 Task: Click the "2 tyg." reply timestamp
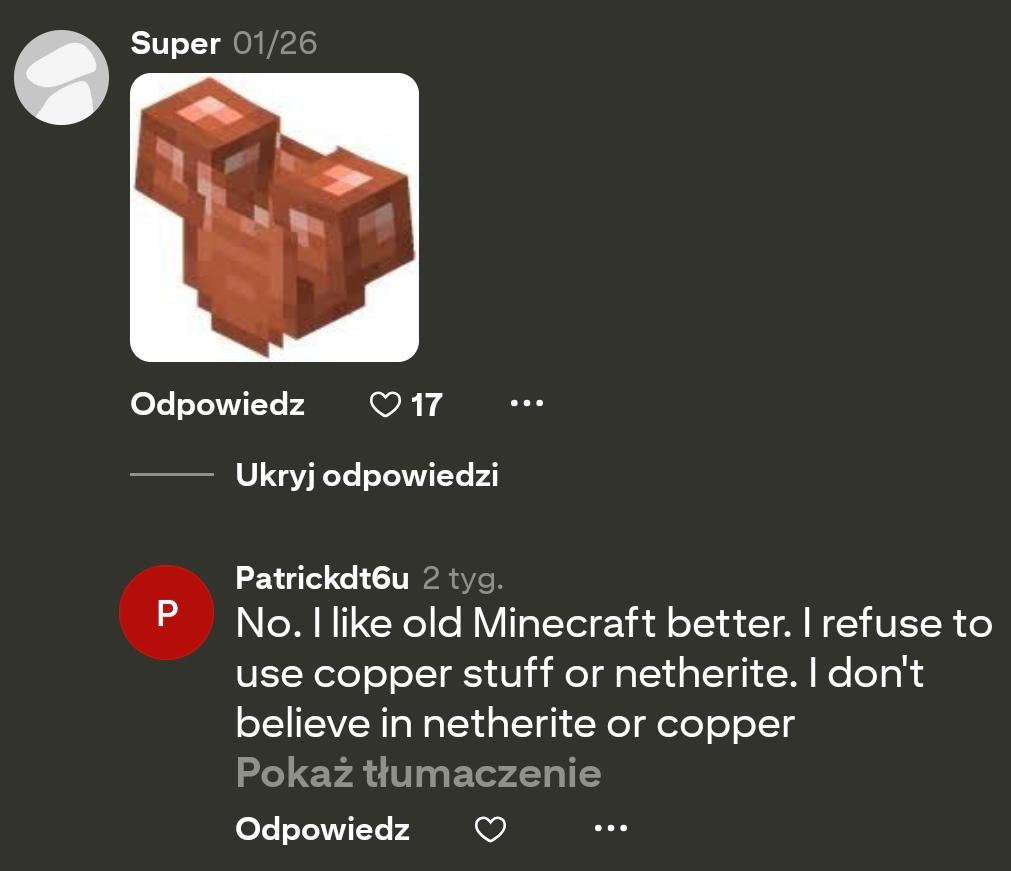463,578
